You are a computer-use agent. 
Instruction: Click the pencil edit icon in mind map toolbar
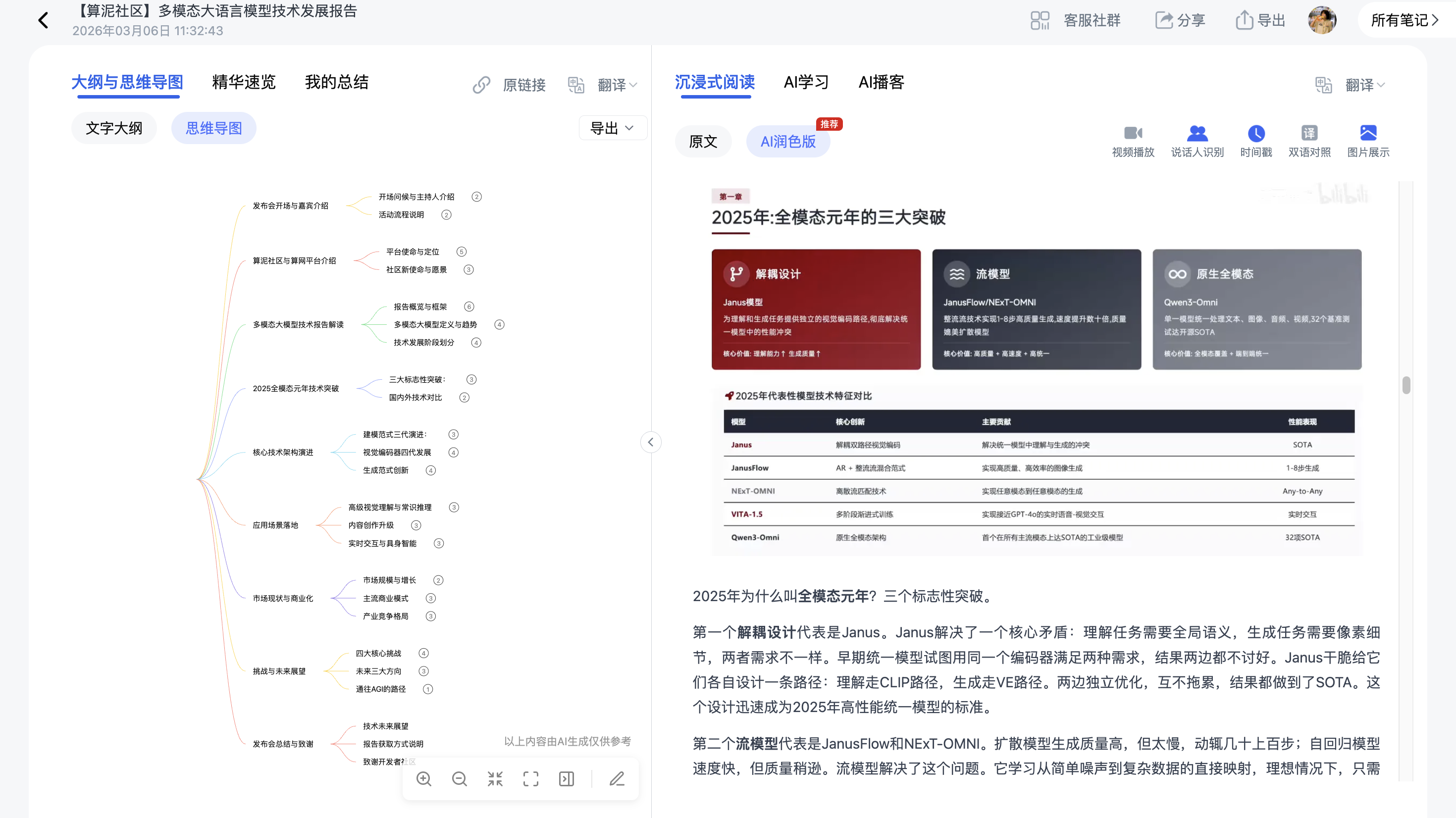point(617,779)
